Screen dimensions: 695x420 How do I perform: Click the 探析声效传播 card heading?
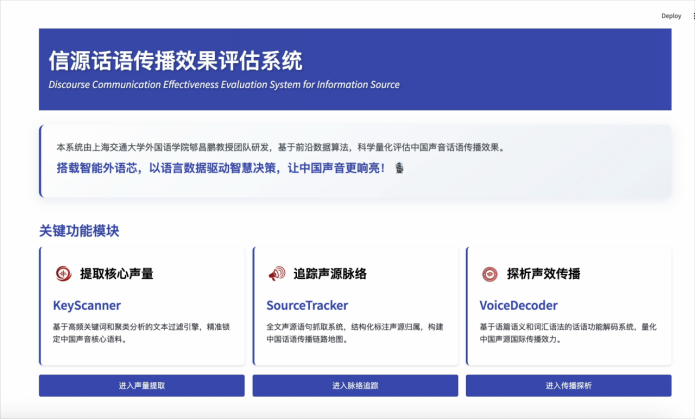[x=543, y=274]
